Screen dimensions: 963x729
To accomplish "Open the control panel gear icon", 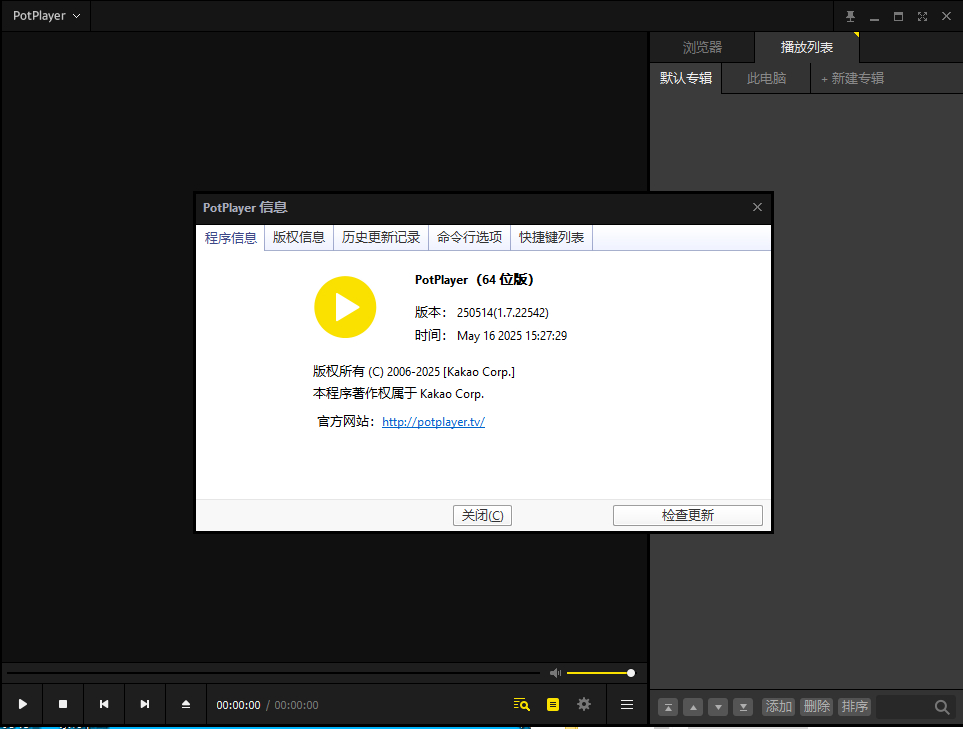I will [x=584, y=704].
